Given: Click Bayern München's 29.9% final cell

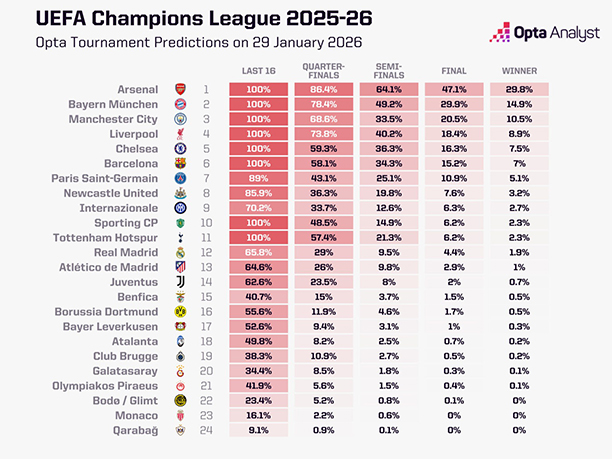Looking at the screenshot, I should coord(455,104).
